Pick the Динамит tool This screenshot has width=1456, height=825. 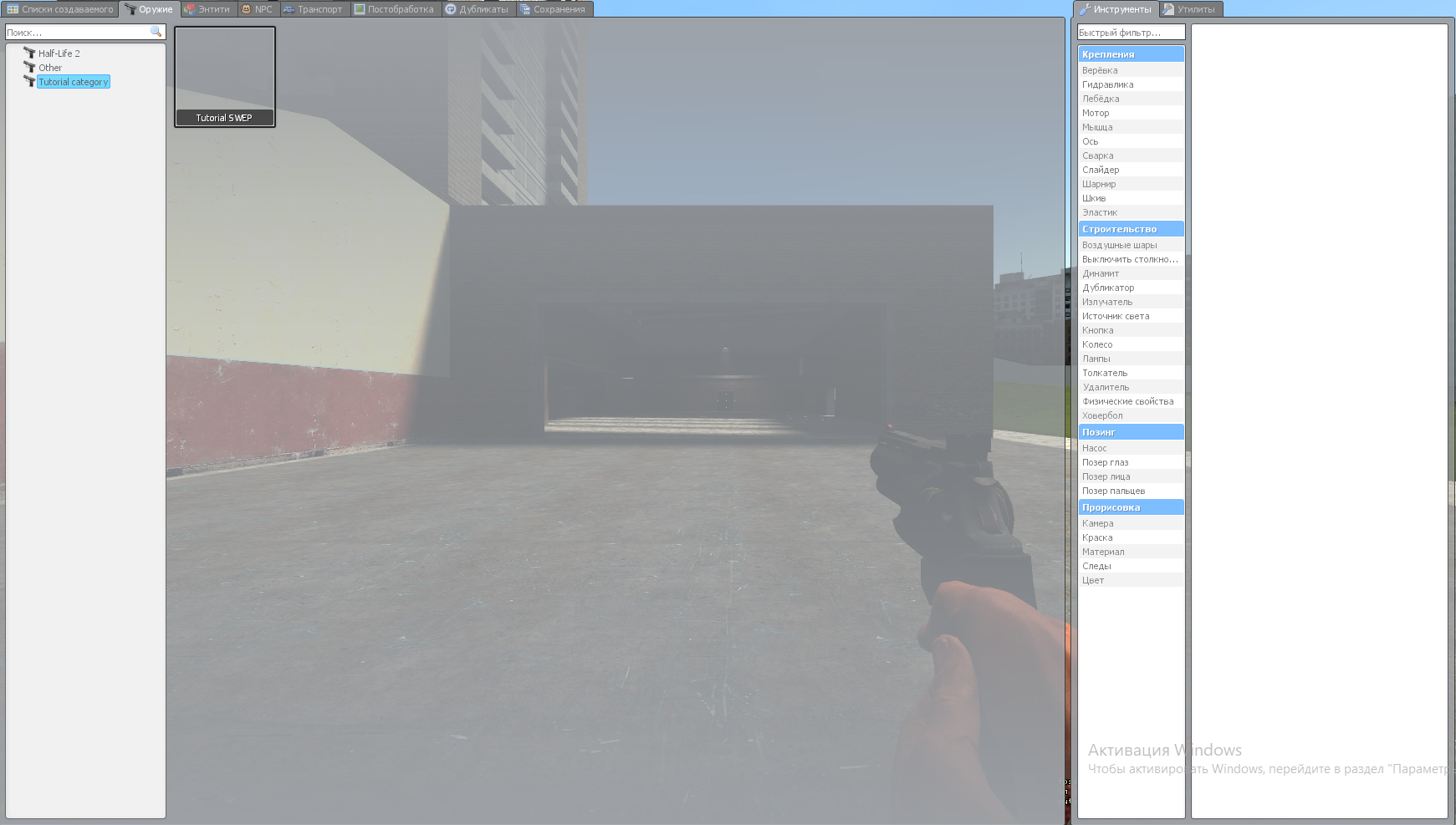(x=1131, y=273)
